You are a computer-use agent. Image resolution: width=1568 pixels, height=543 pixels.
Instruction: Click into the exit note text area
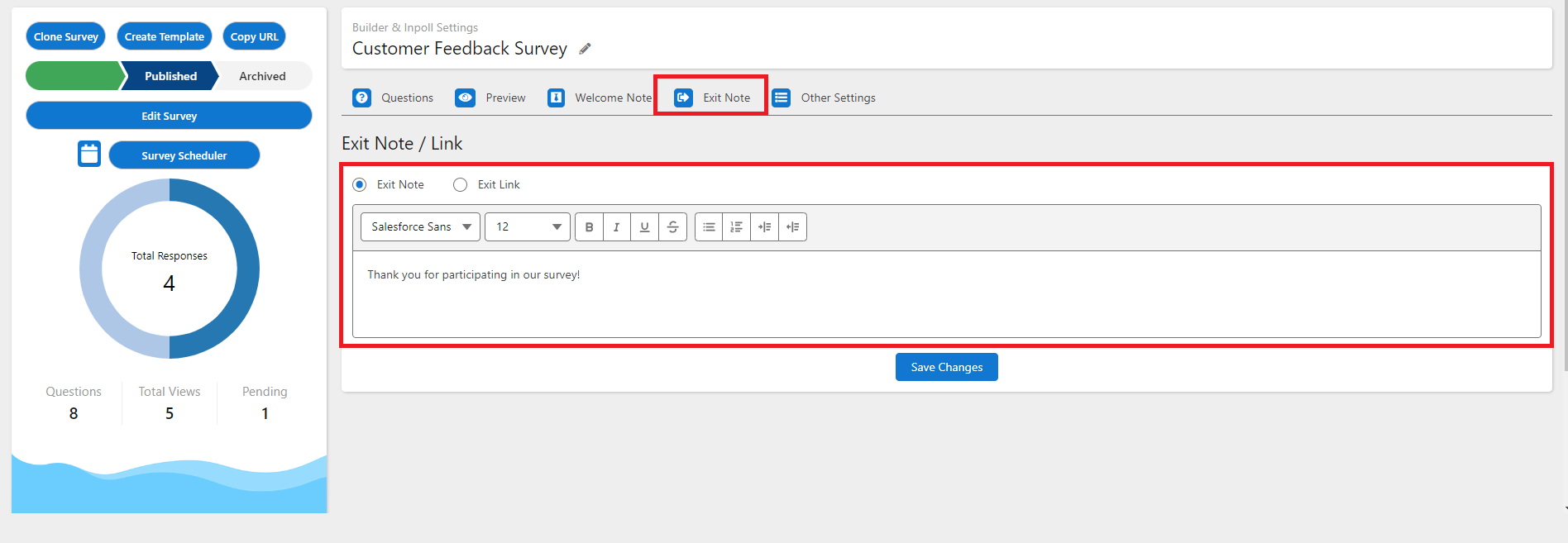click(x=946, y=293)
